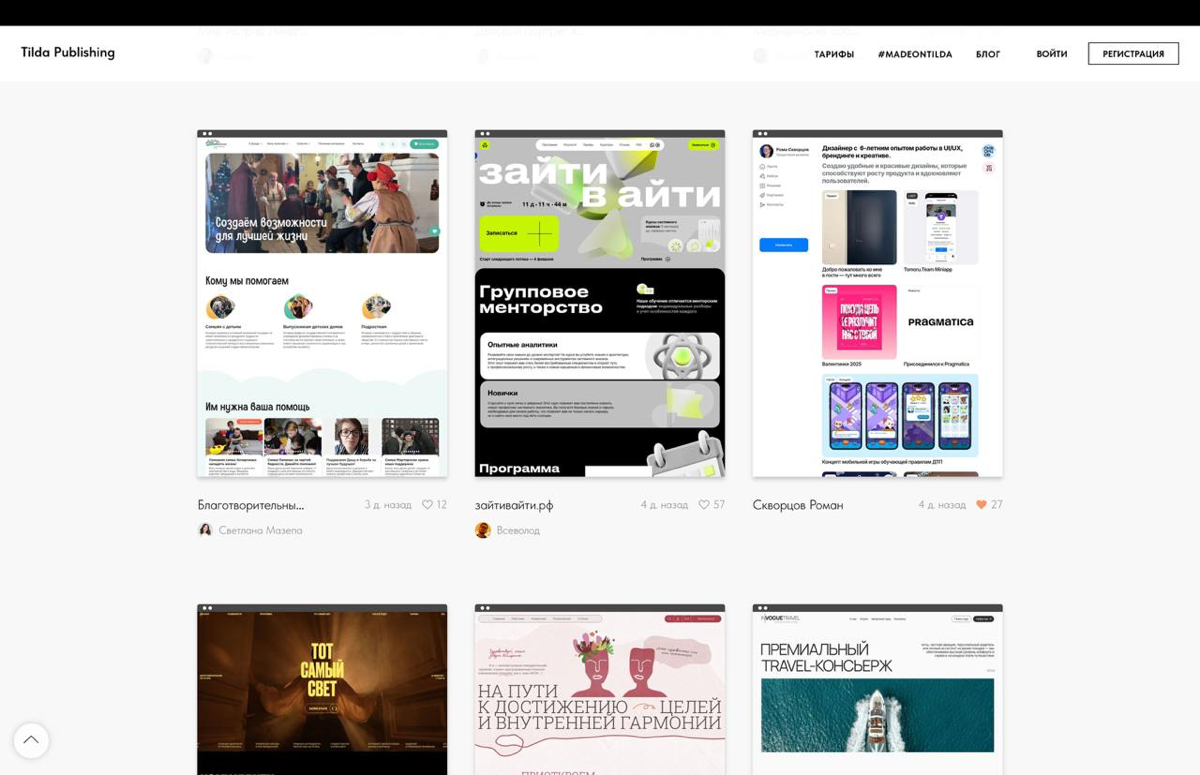Go to the Блог page
Screen dimensions: 1200x775
coord(987,54)
